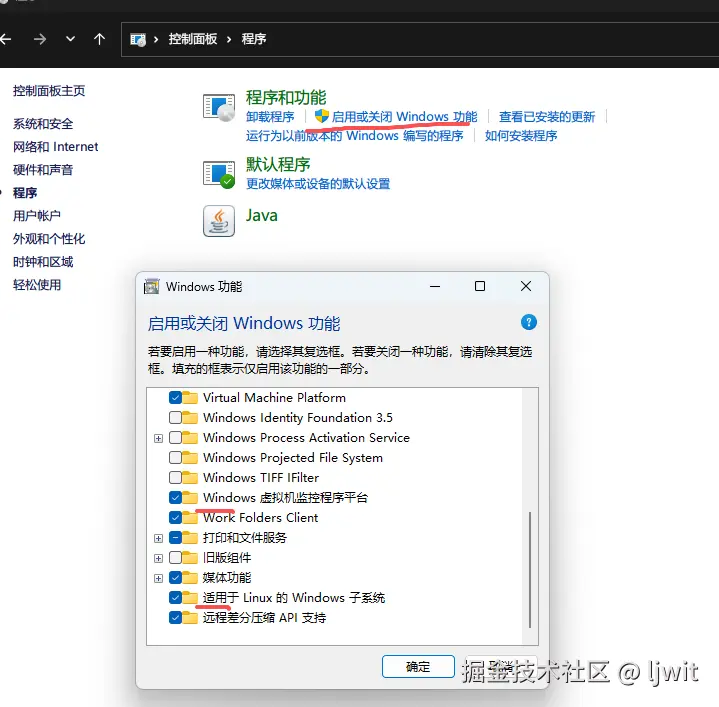Open the 默认程序 heading link
Screen dimensions: 719x707
pyautogui.click(x=278, y=164)
